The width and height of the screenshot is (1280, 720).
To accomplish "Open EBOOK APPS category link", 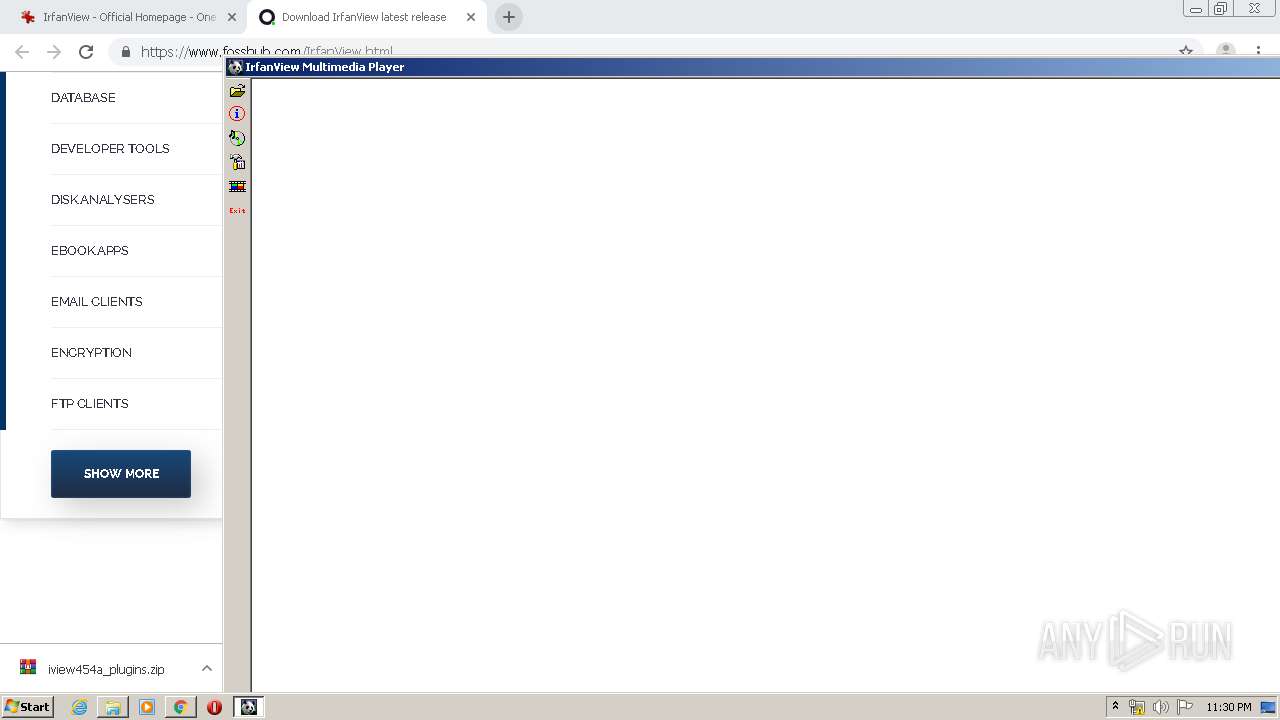I will coord(90,251).
